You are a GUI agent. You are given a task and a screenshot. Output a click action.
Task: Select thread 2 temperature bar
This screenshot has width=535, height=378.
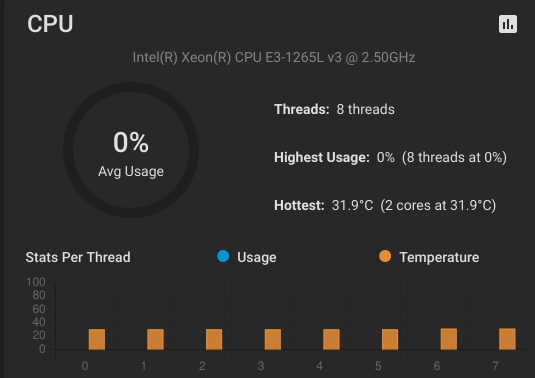(x=214, y=339)
